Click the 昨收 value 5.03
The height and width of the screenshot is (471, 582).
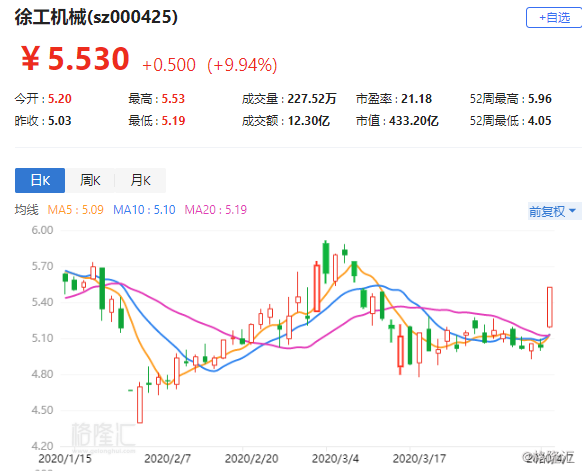tap(60, 121)
